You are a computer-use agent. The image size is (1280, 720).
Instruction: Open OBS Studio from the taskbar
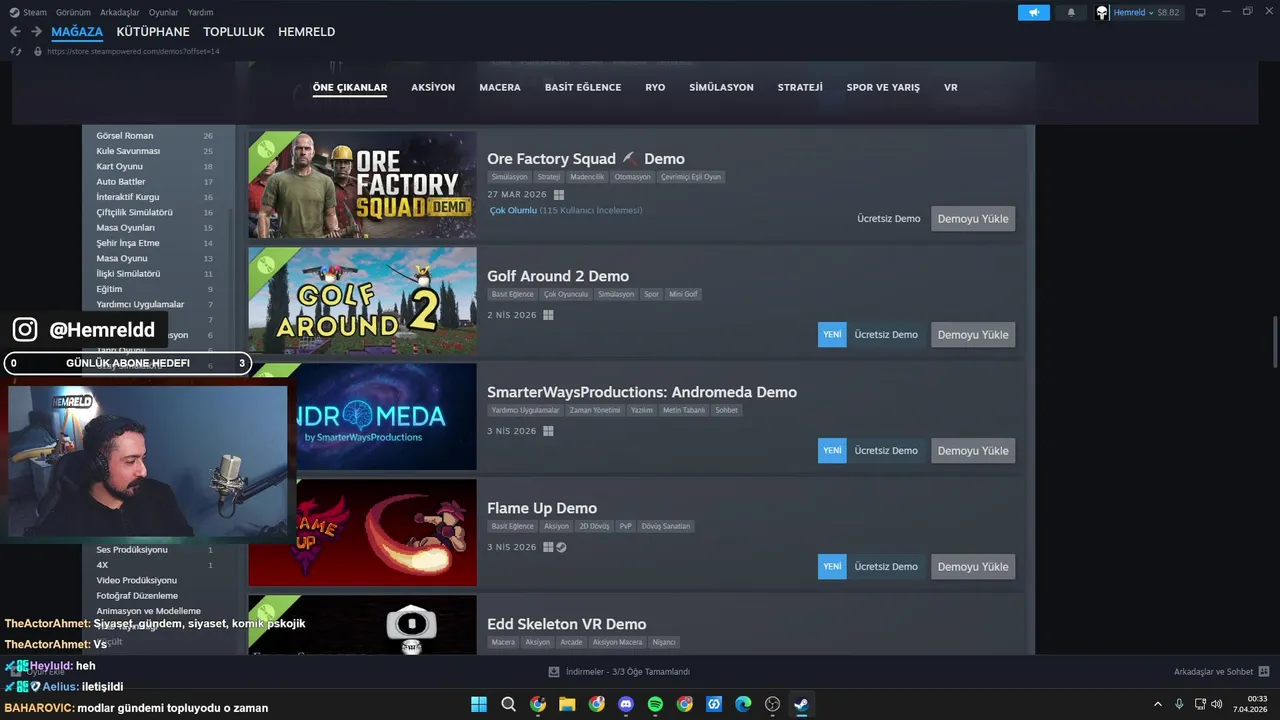point(772,704)
